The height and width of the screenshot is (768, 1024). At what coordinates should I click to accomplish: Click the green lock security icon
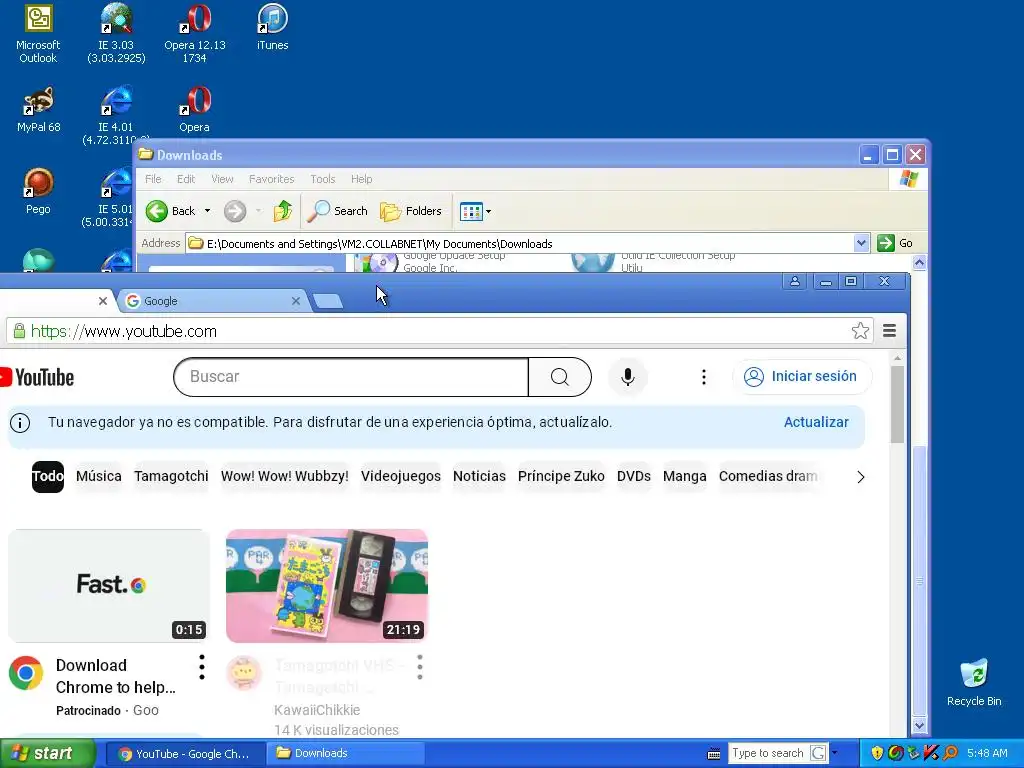tap(20, 331)
